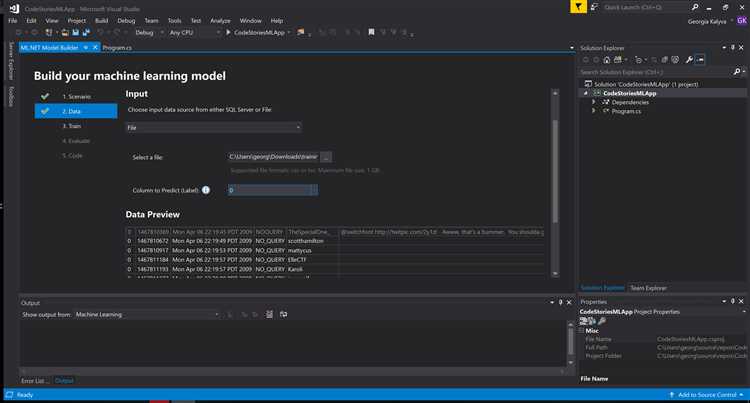Switch to the Error List tab
The height and width of the screenshot is (403, 750).
(33, 381)
